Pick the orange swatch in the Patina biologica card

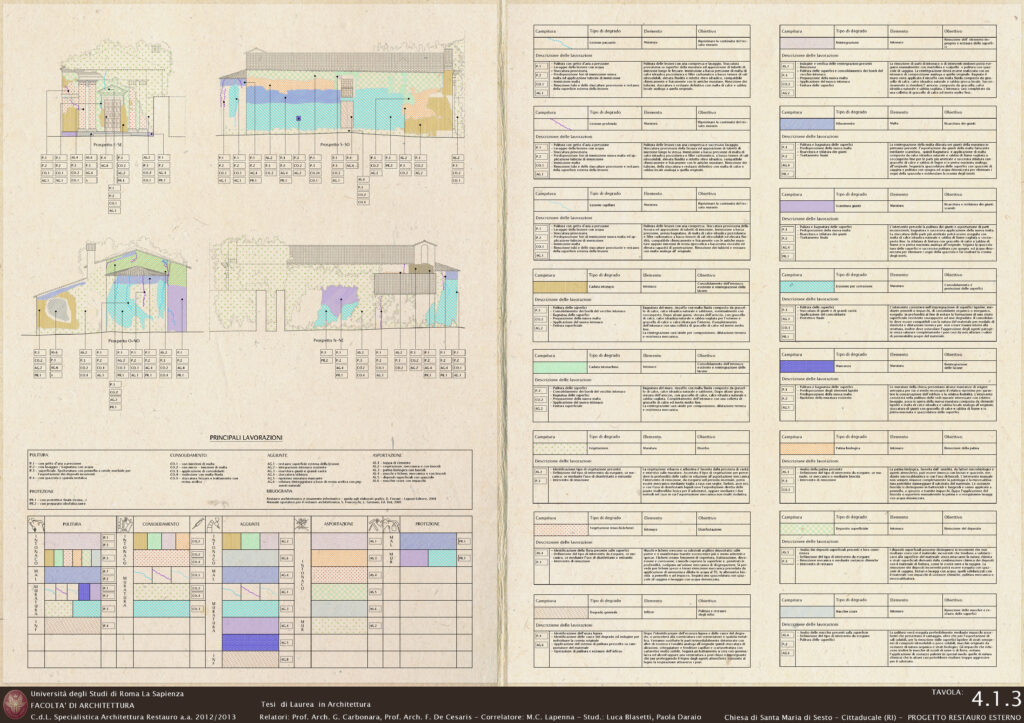pyautogui.click(x=807, y=449)
